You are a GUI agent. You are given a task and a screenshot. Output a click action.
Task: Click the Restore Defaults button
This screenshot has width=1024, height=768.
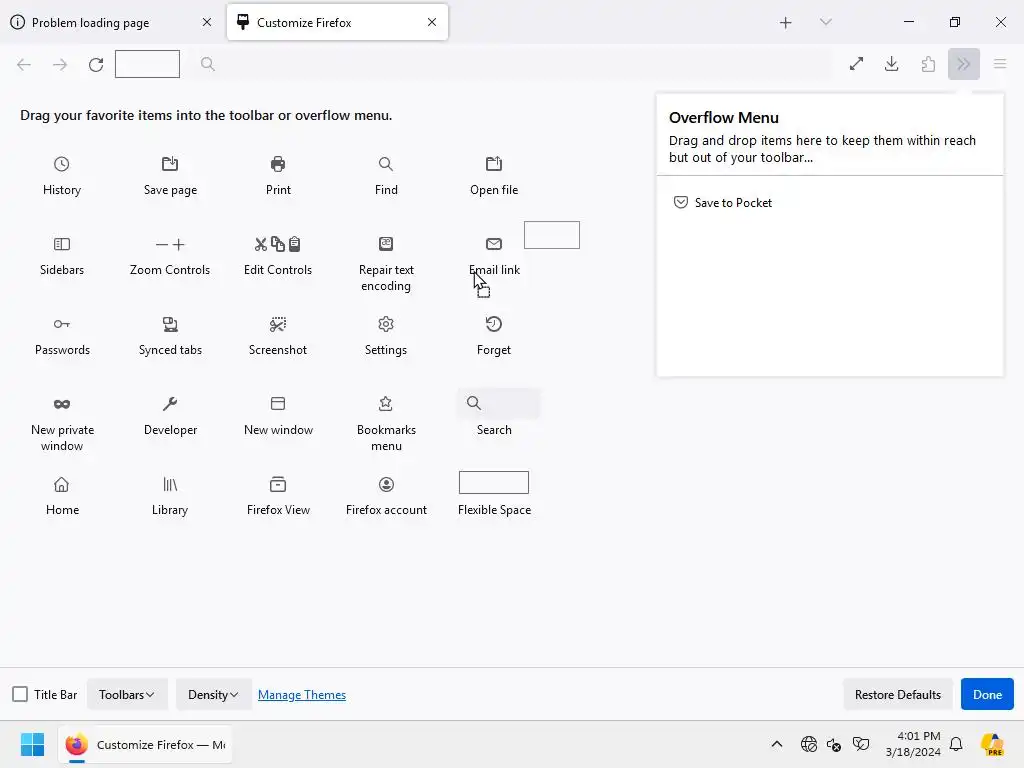pos(898,694)
